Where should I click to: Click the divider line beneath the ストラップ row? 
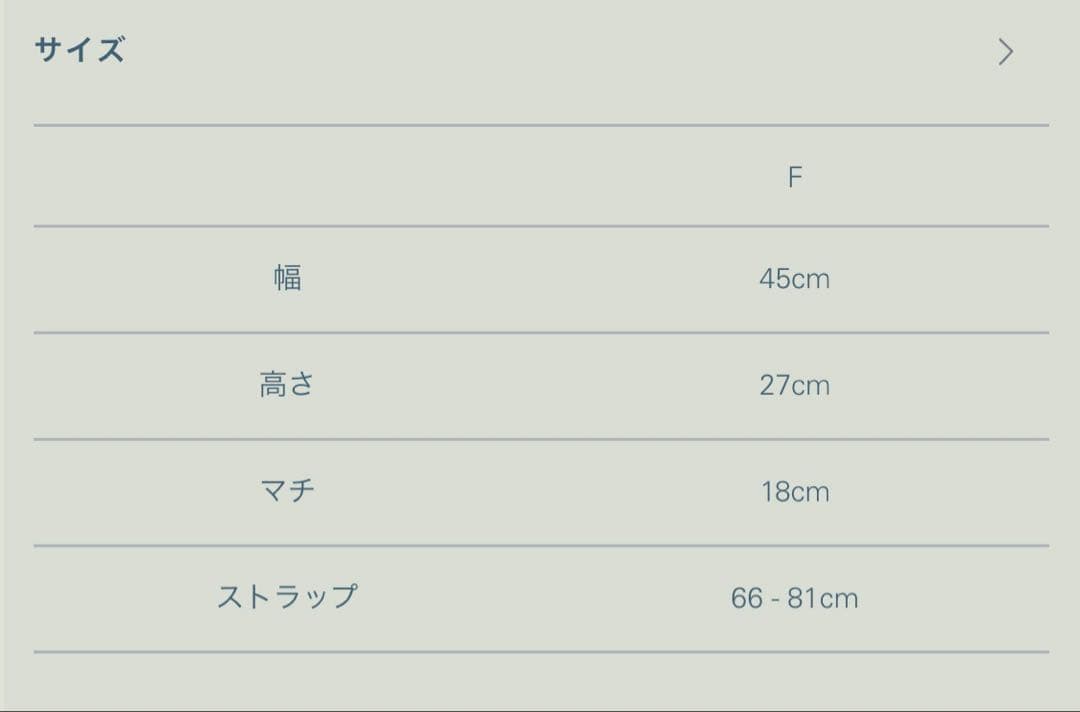(x=541, y=652)
